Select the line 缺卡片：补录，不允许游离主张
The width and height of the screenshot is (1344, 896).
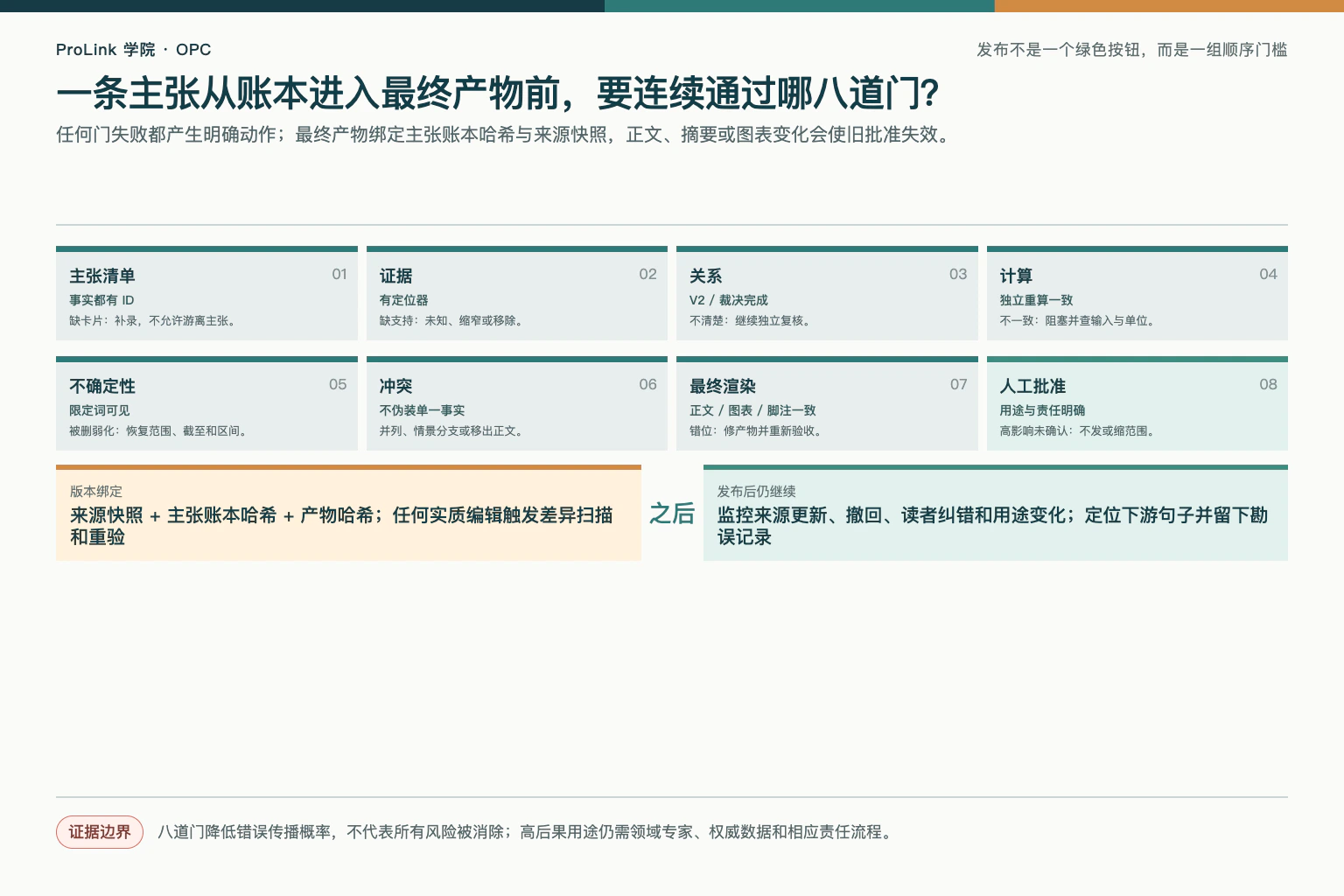(152, 321)
